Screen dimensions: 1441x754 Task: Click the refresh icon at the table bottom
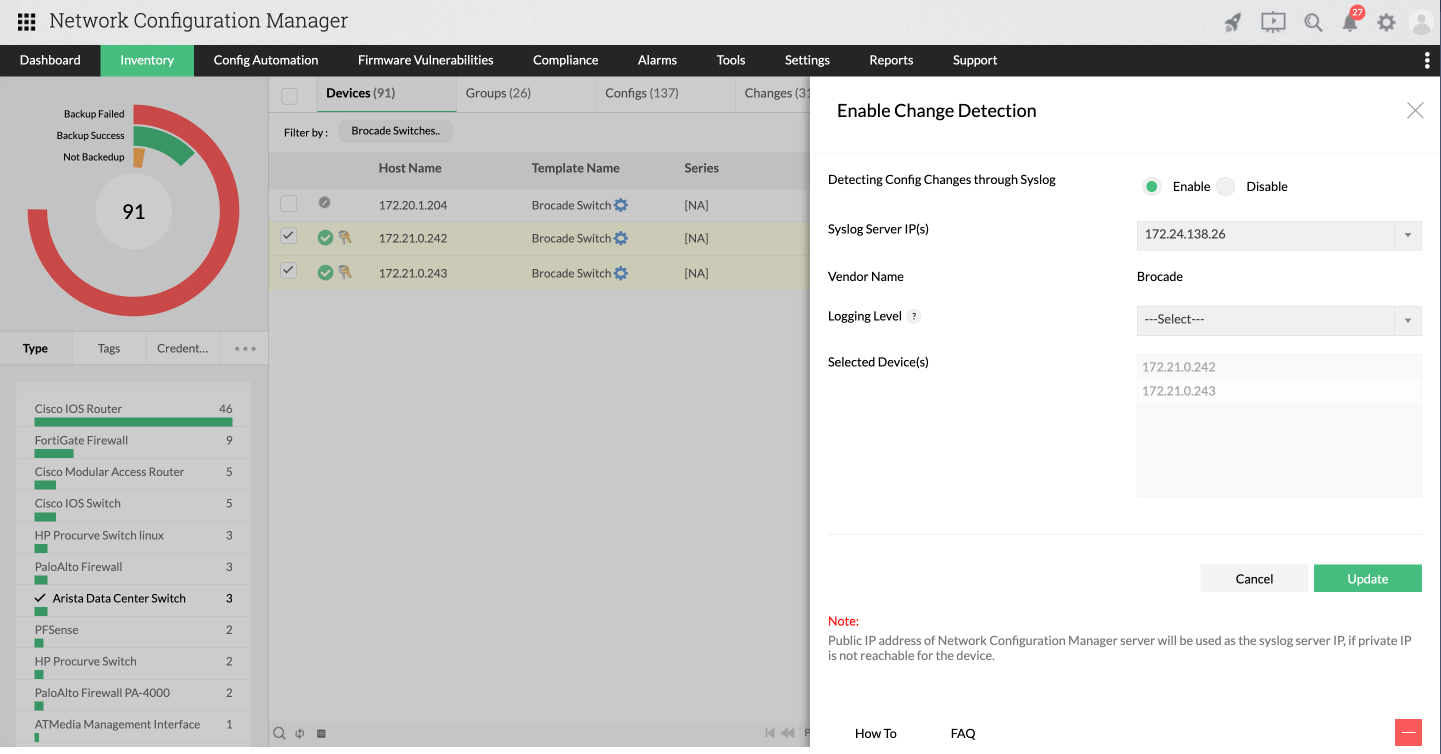[299, 733]
